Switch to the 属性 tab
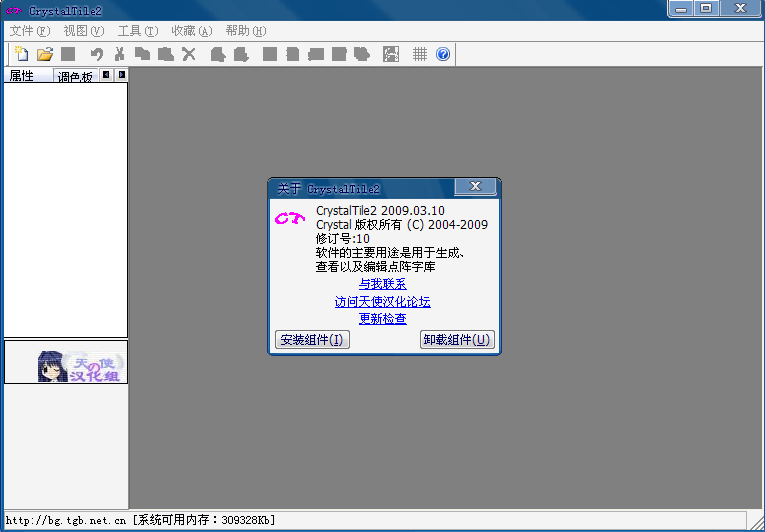765x532 pixels. point(28,76)
